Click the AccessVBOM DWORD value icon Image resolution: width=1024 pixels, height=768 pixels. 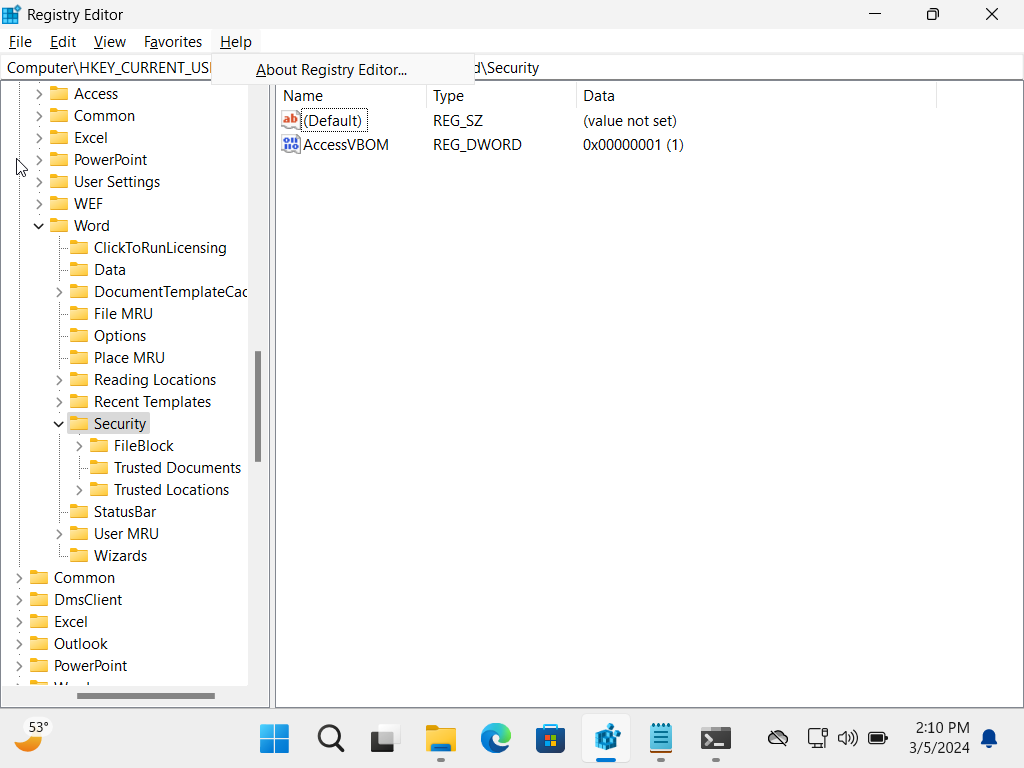[x=291, y=144]
